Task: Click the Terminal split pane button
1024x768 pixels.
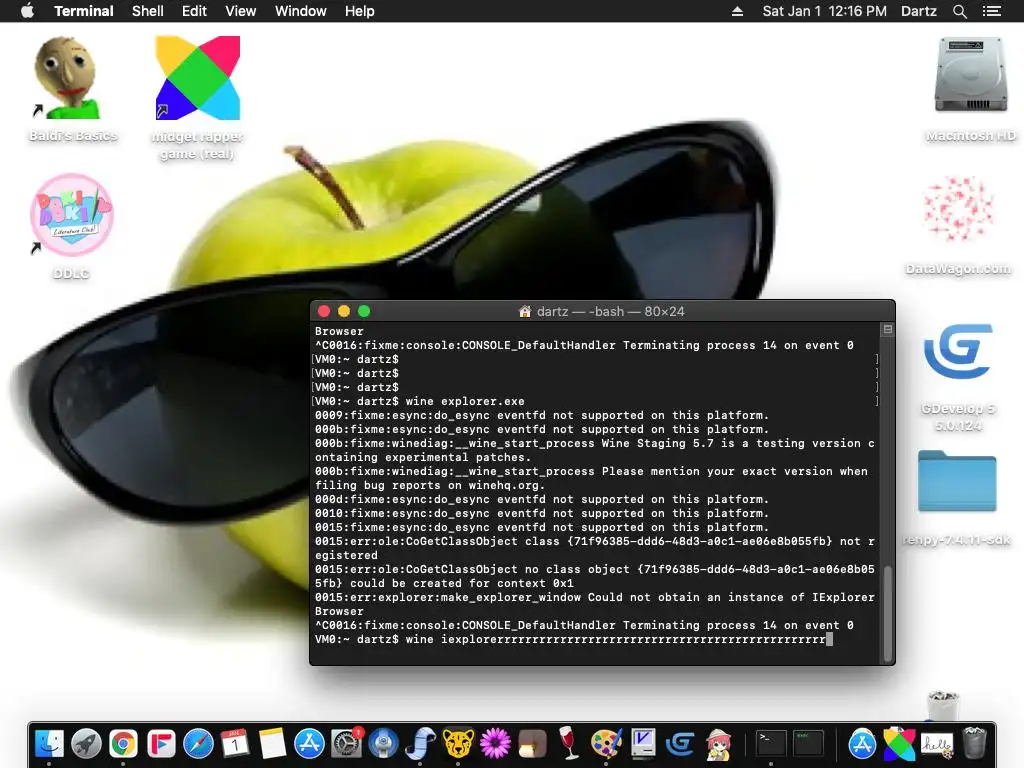Action: (x=888, y=329)
